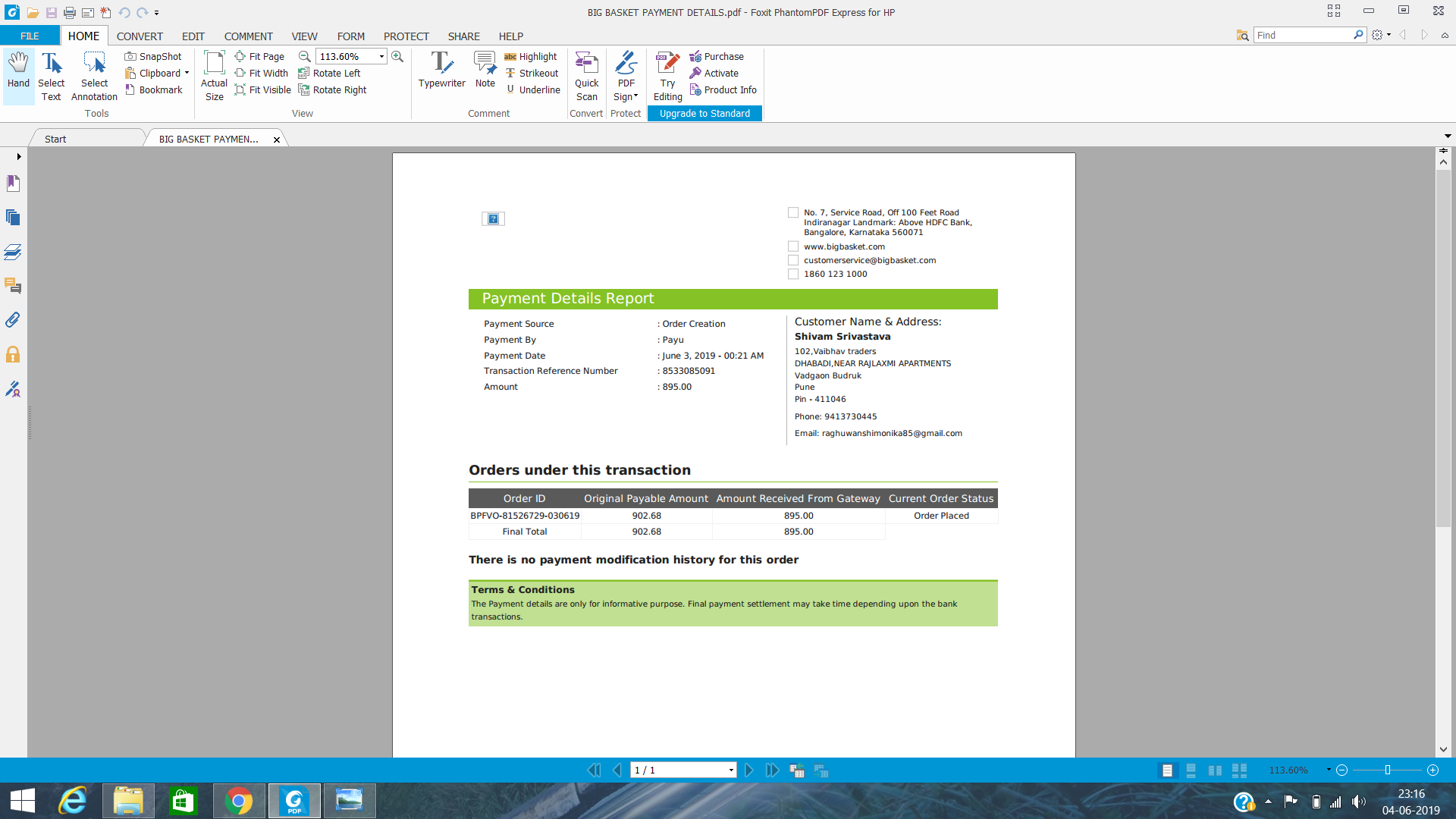The height and width of the screenshot is (819, 1456).
Task: Open the zoom percentage dropdown
Action: click(381, 57)
